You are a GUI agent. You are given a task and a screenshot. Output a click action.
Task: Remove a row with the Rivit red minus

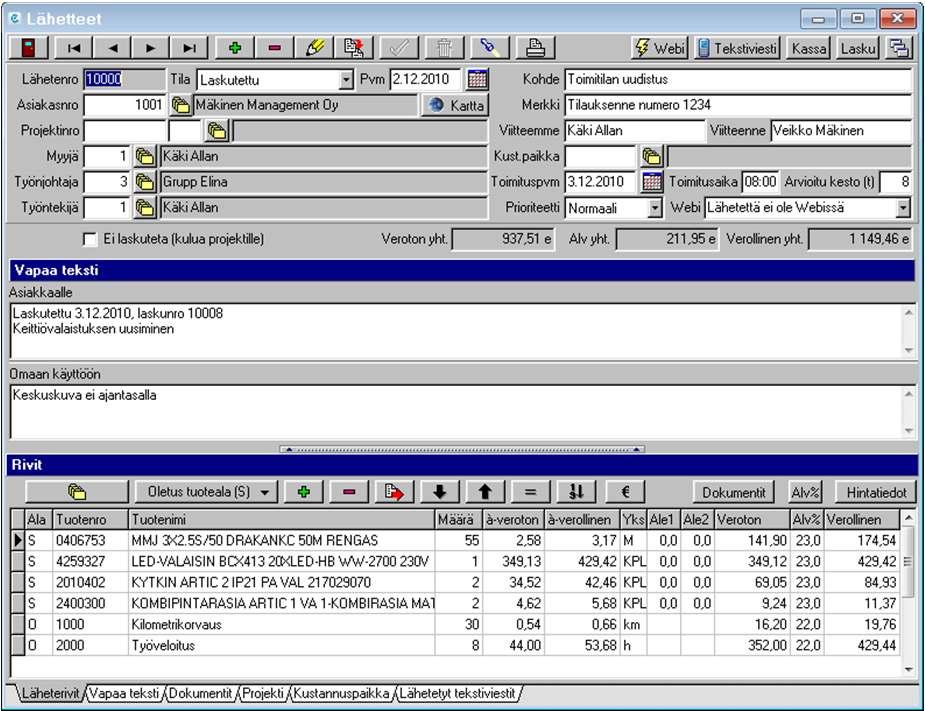tap(349, 492)
